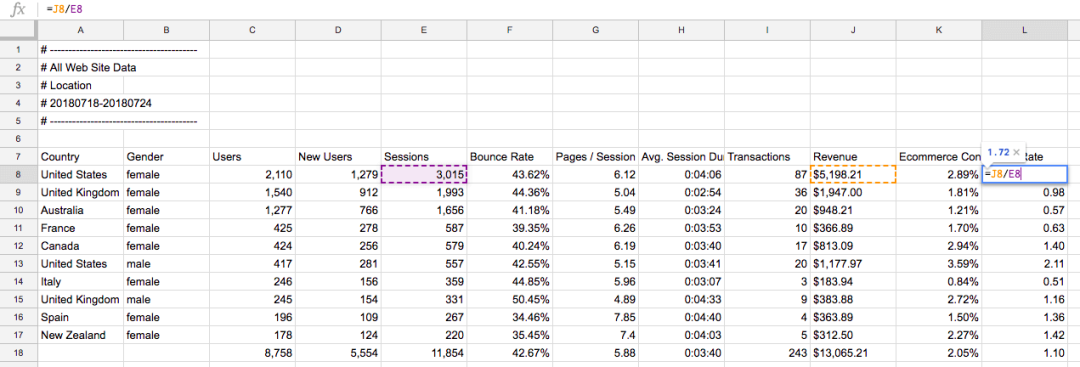The image size is (1080, 367).
Task: Select column A header
Action: coord(81,30)
